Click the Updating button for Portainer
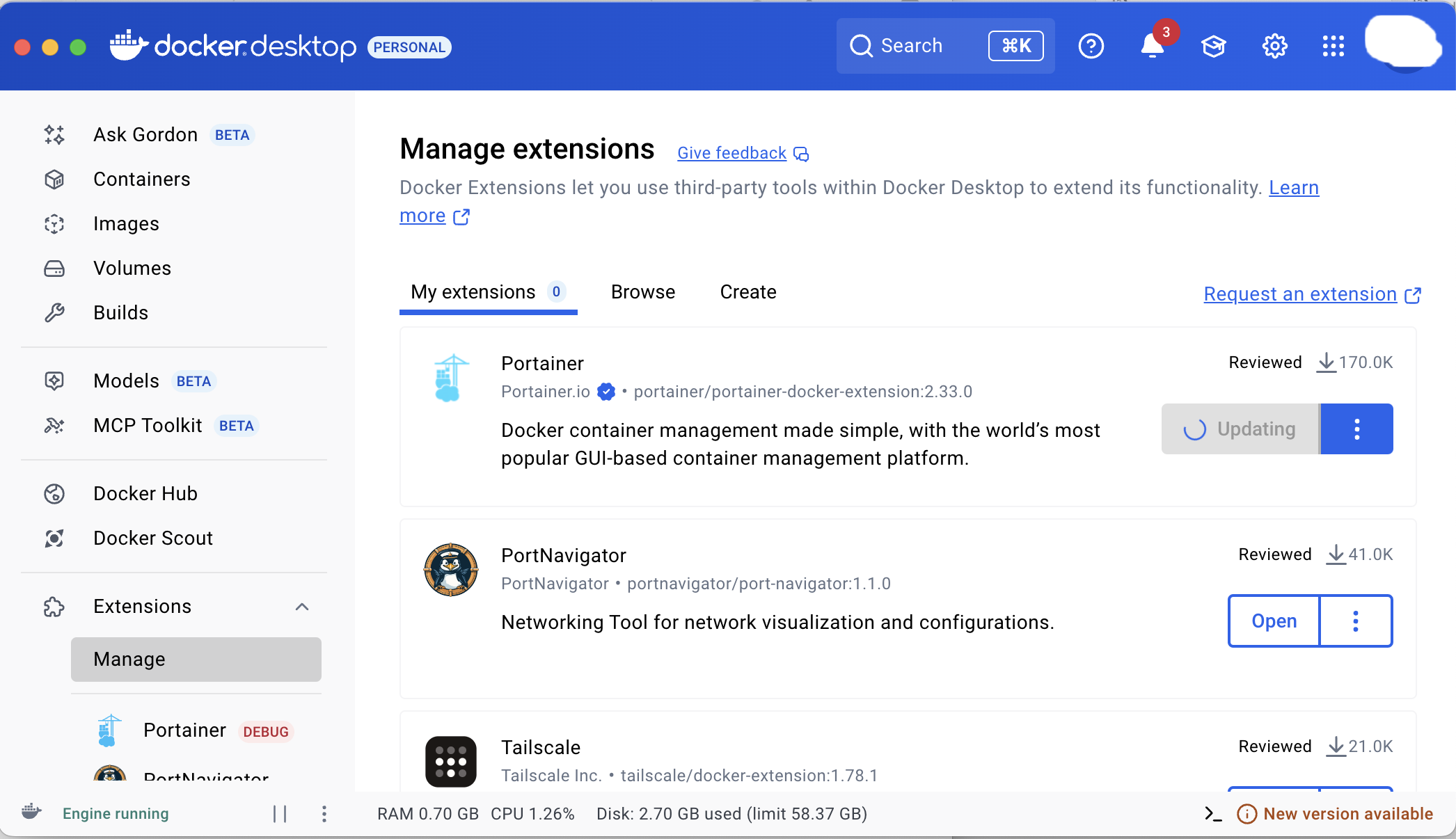This screenshot has width=1456, height=839. (x=1240, y=429)
